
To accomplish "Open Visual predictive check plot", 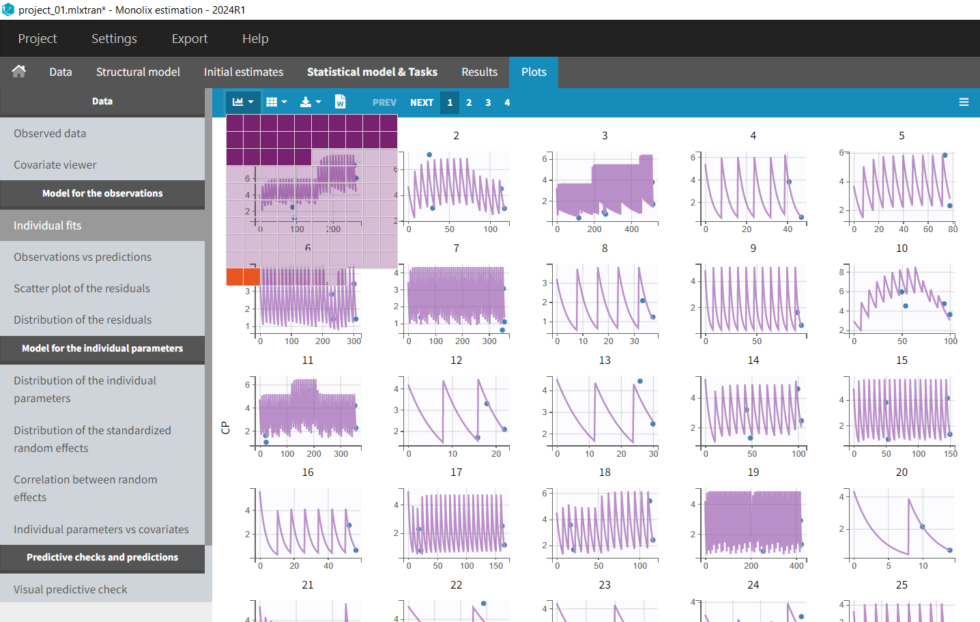I will coord(70,589).
